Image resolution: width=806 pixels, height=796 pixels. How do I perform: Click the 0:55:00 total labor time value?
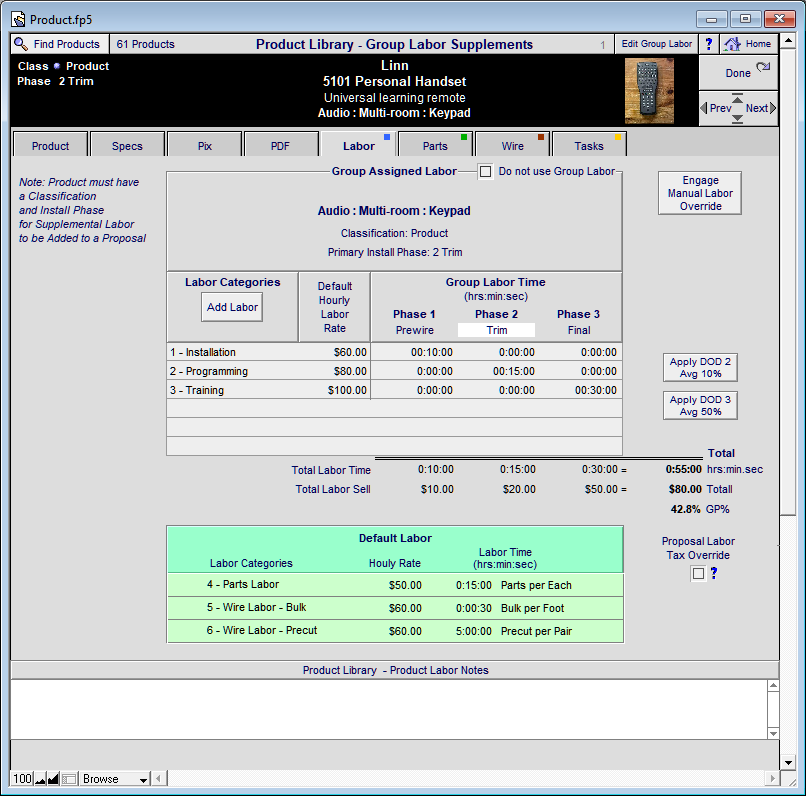(683, 469)
